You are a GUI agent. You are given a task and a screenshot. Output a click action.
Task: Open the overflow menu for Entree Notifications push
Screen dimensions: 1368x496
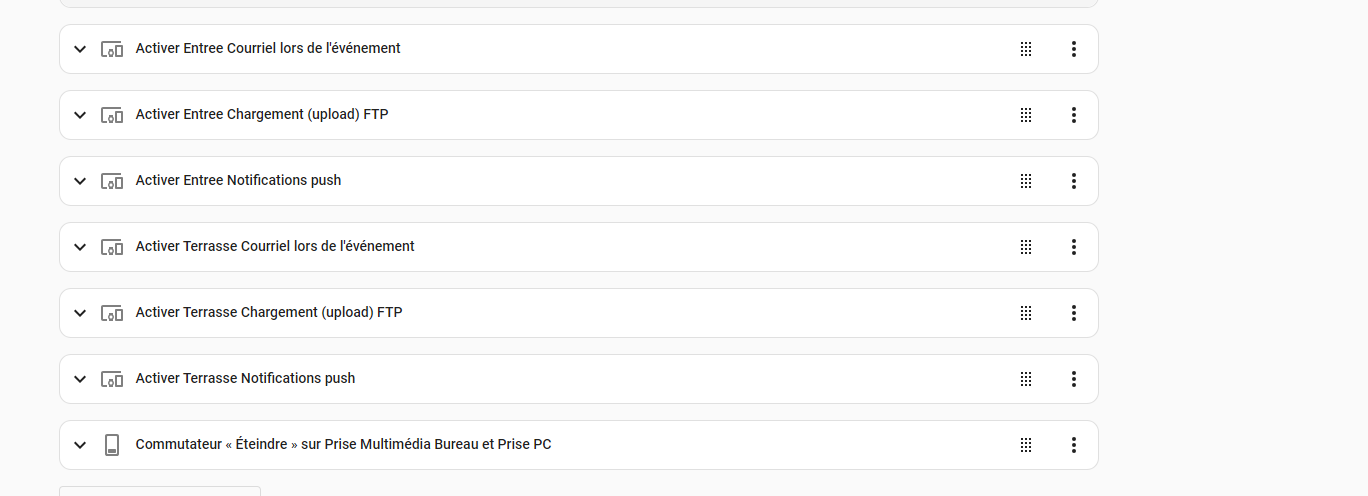coord(1073,181)
